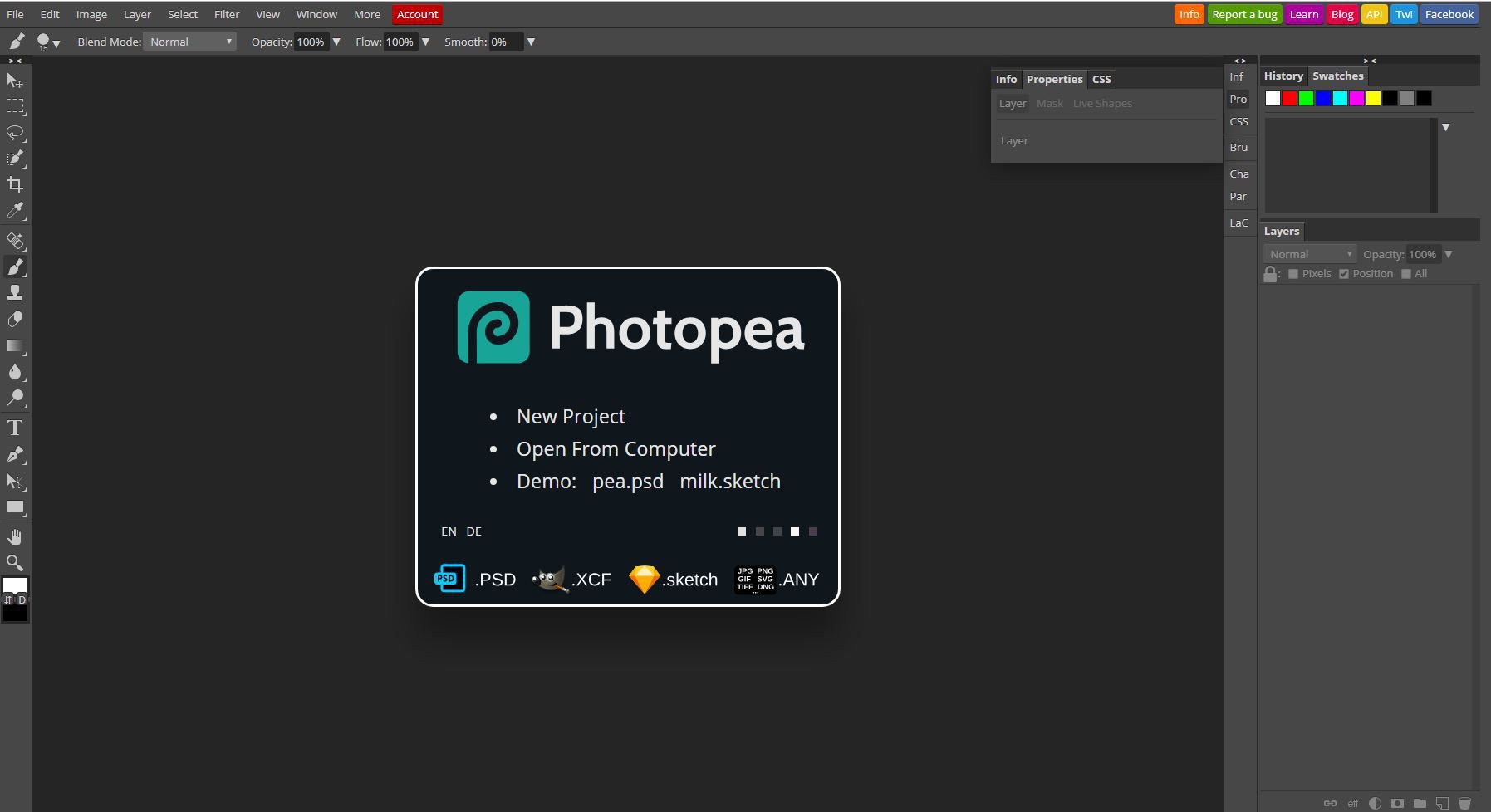Open the Image menu

(x=91, y=14)
